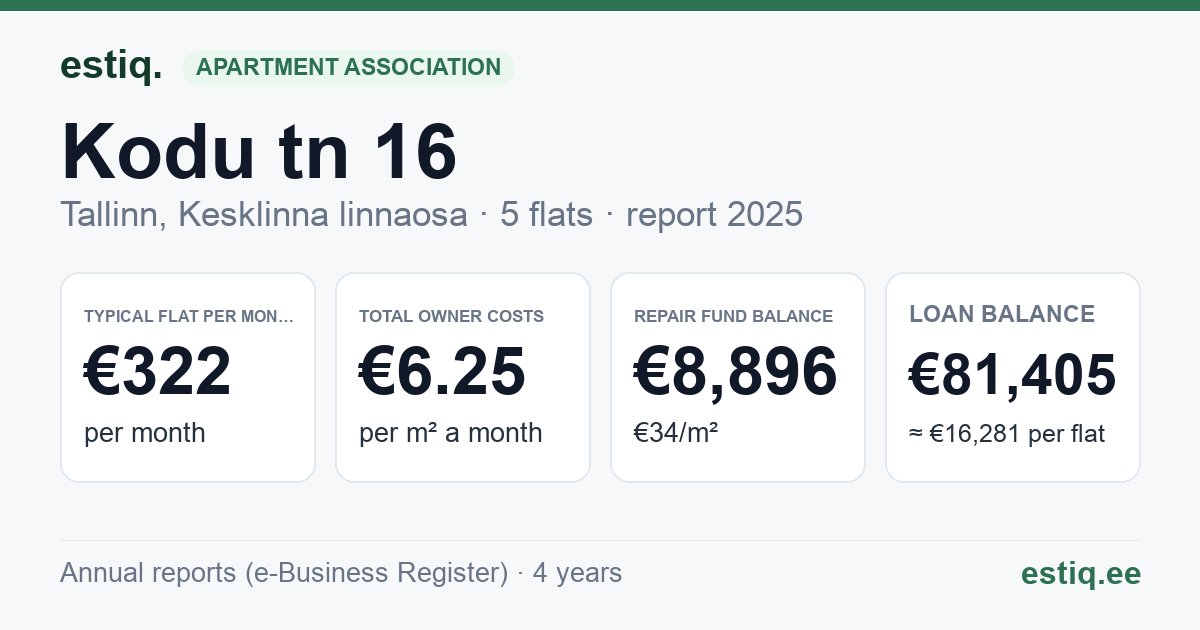Image resolution: width=1200 pixels, height=630 pixels.
Task: Click '≈ €16,281 per flat' caption
Action: (x=1007, y=434)
